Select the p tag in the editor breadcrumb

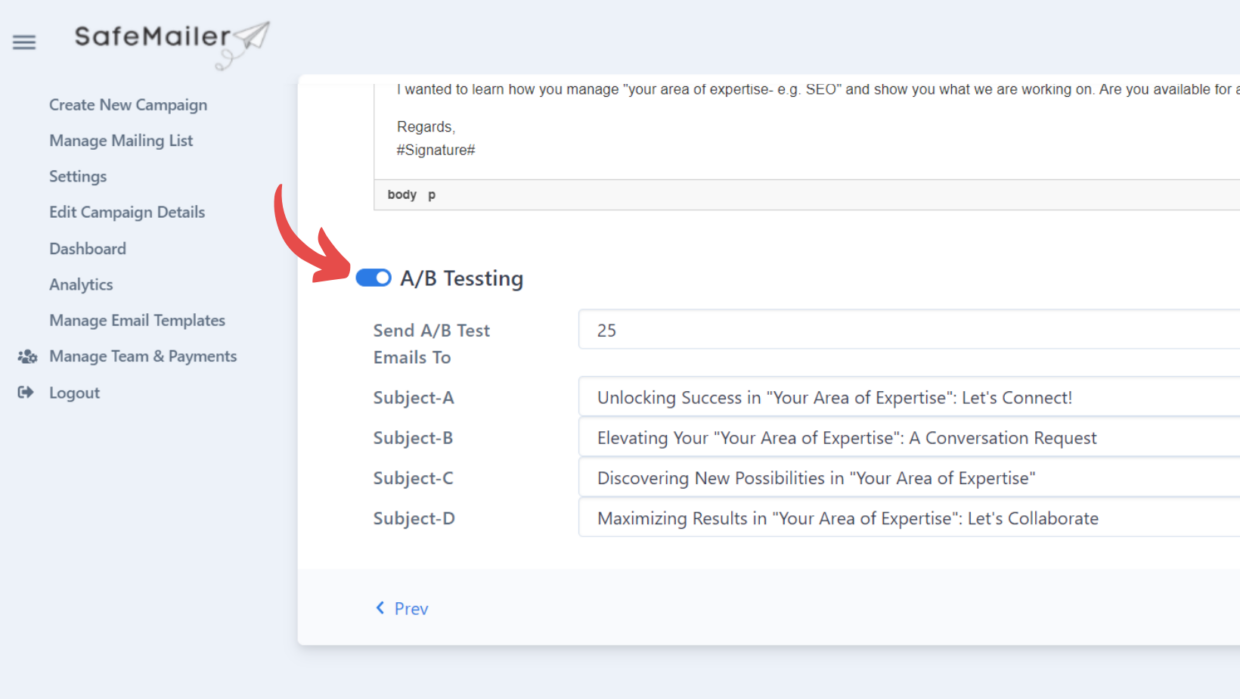(430, 194)
